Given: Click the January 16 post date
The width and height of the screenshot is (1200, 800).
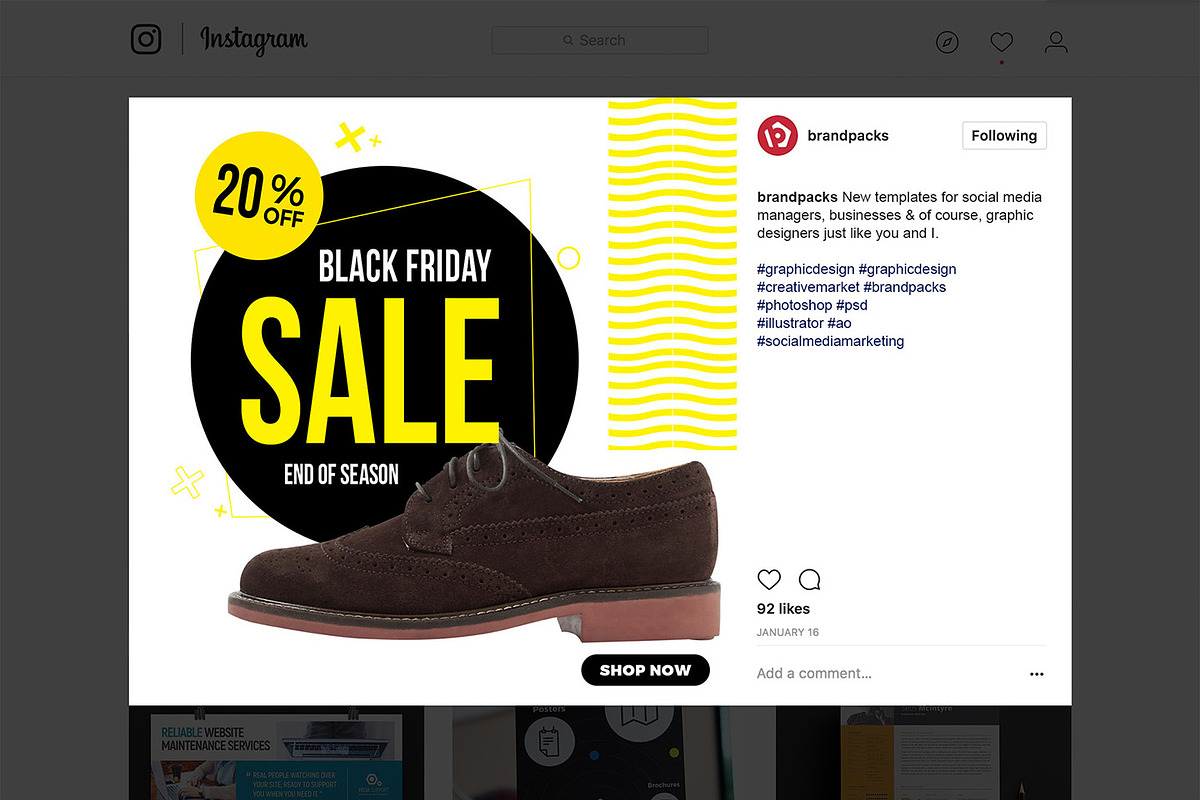Looking at the screenshot, I should pos(787,632).
